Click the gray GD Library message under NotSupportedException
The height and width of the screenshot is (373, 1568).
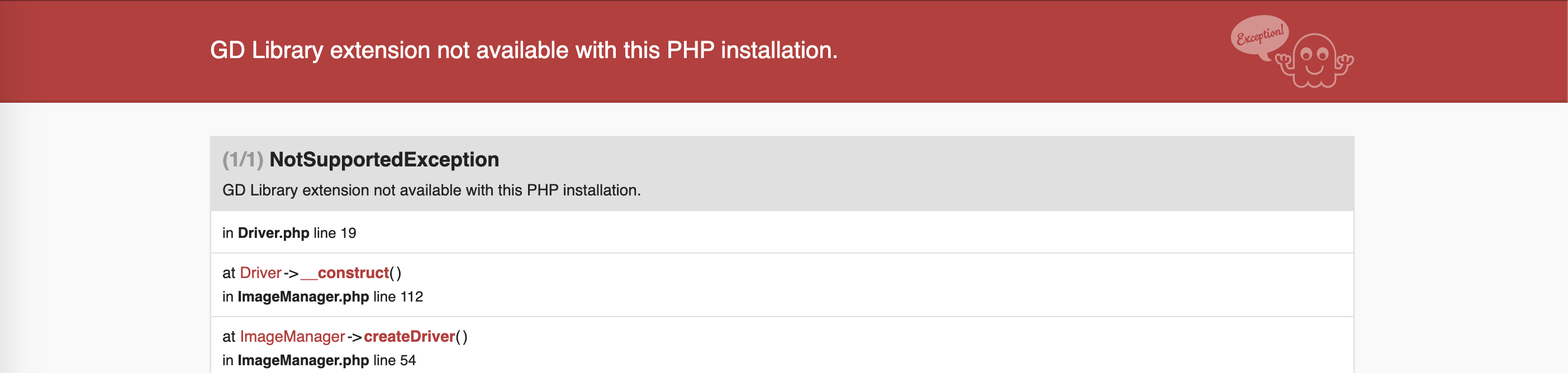431,190
